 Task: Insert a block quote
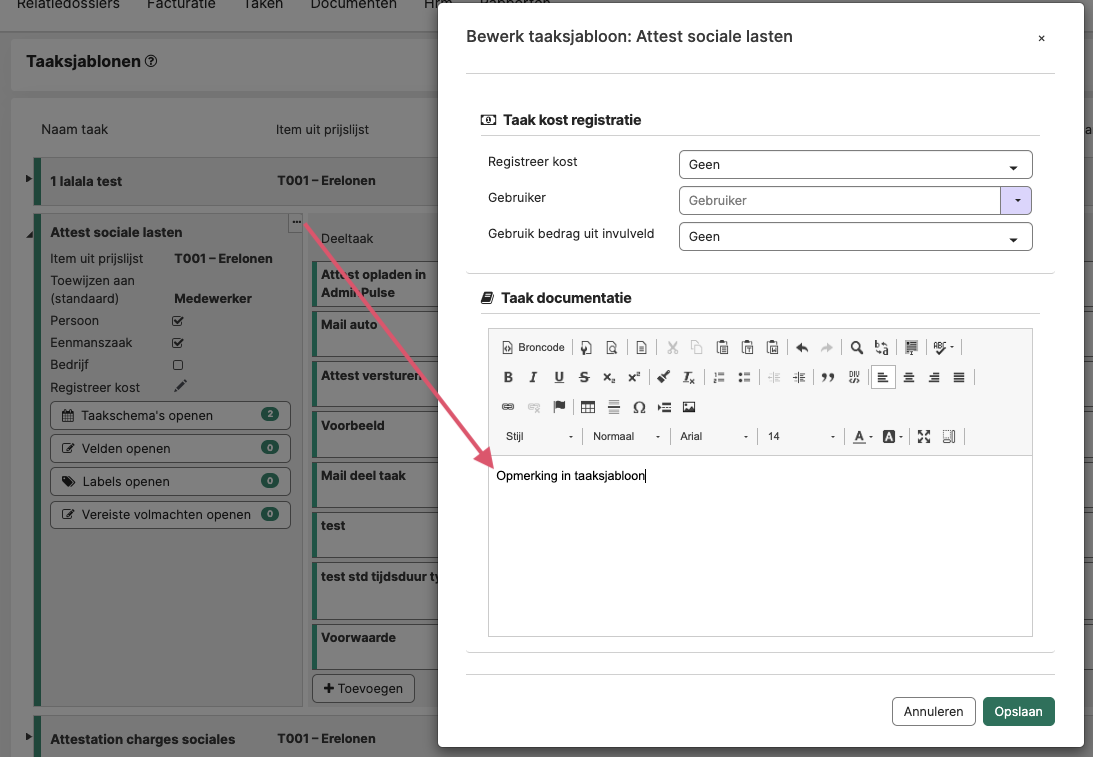pyautogui.click(x=827, y=377)
